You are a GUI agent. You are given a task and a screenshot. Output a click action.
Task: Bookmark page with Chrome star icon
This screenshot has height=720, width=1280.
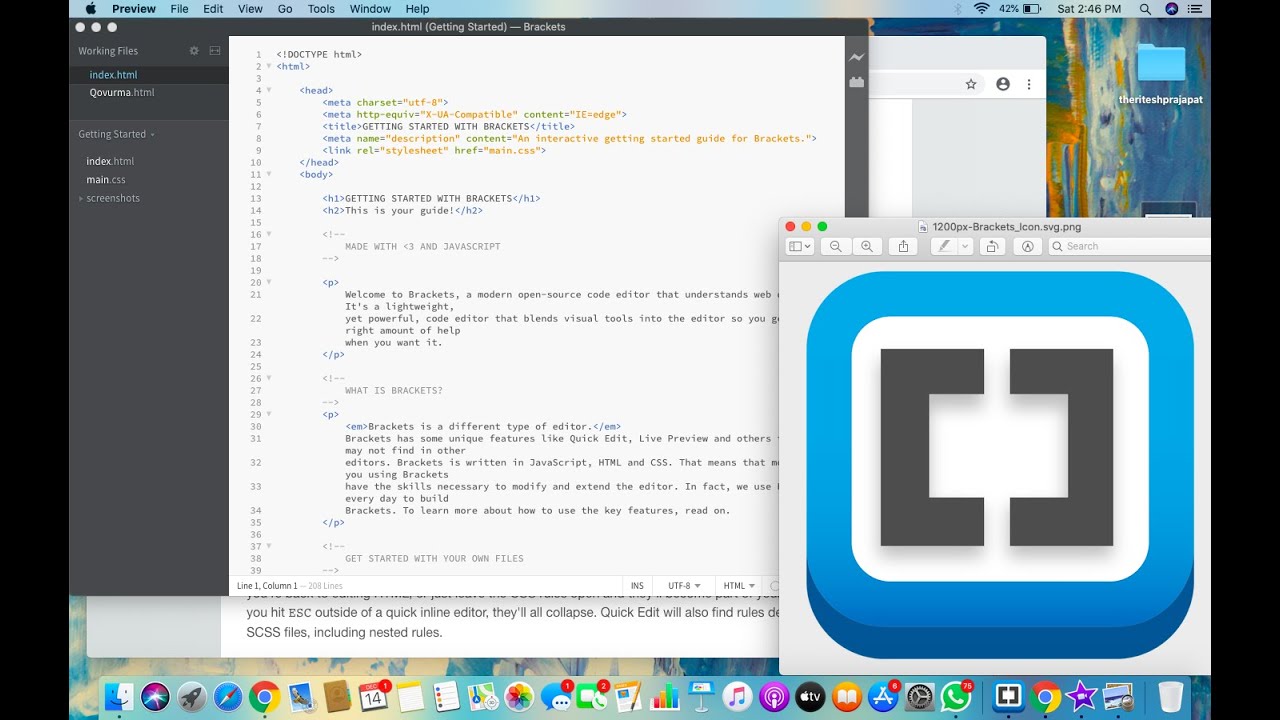[970, 85]
